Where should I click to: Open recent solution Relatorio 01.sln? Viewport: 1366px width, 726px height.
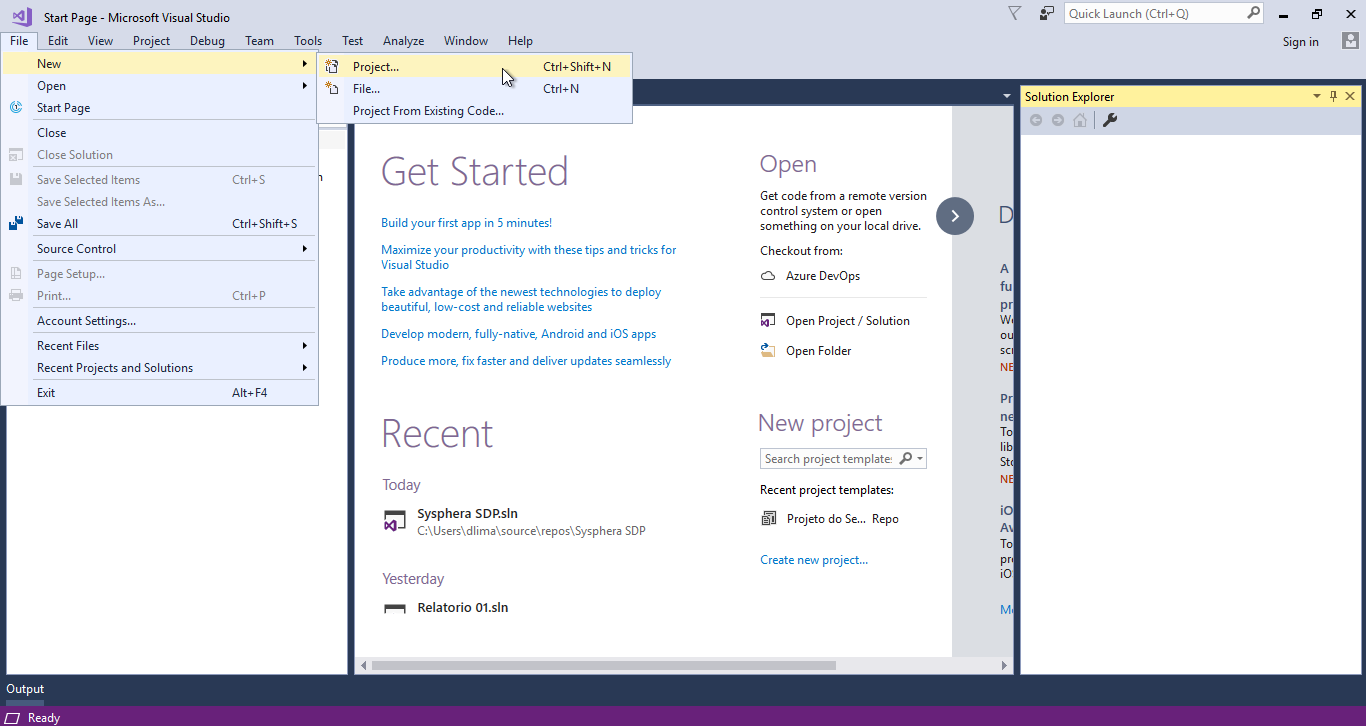click(462, 607)
